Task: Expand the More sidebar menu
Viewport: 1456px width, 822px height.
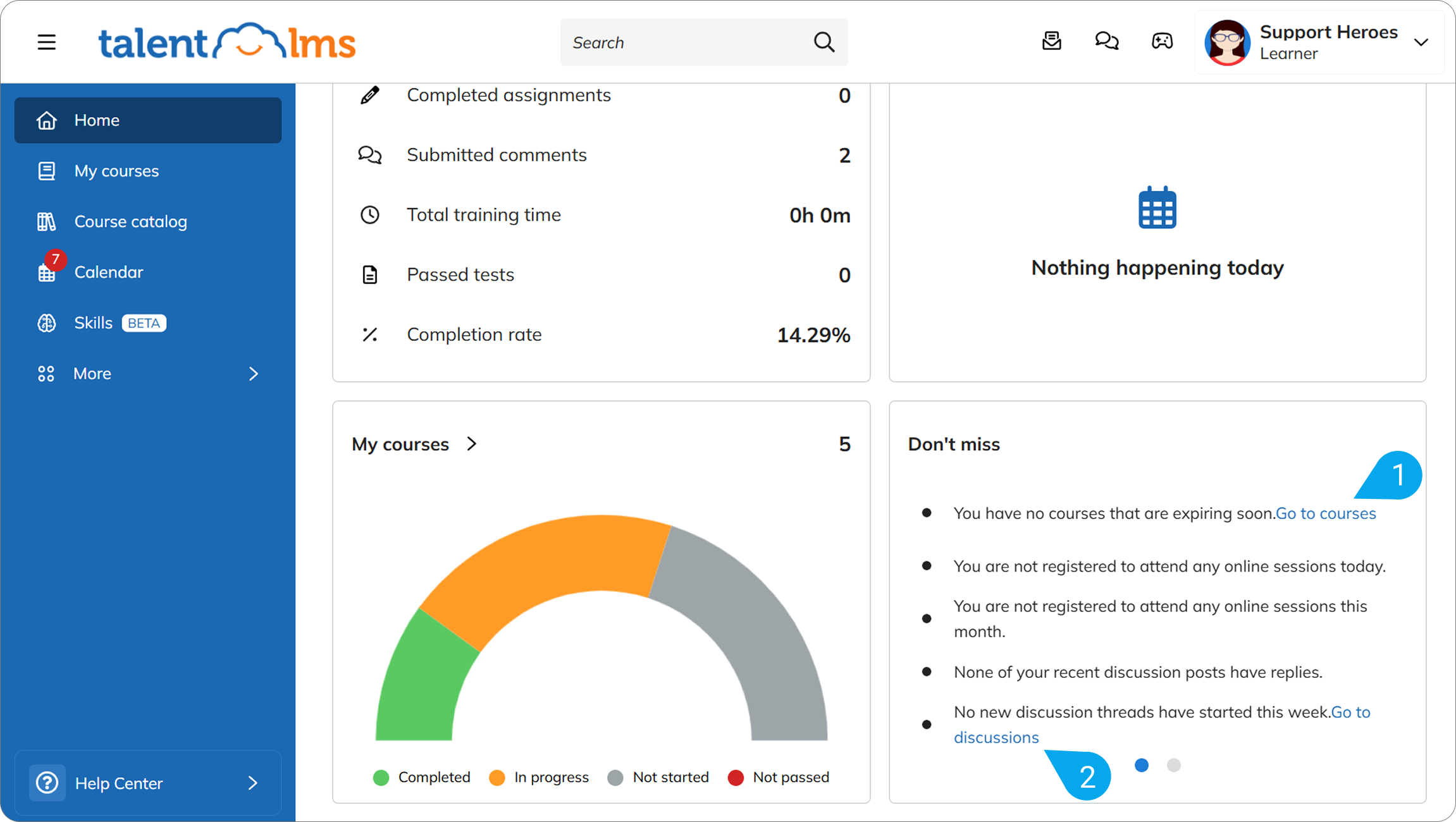Action: (148, 374)
